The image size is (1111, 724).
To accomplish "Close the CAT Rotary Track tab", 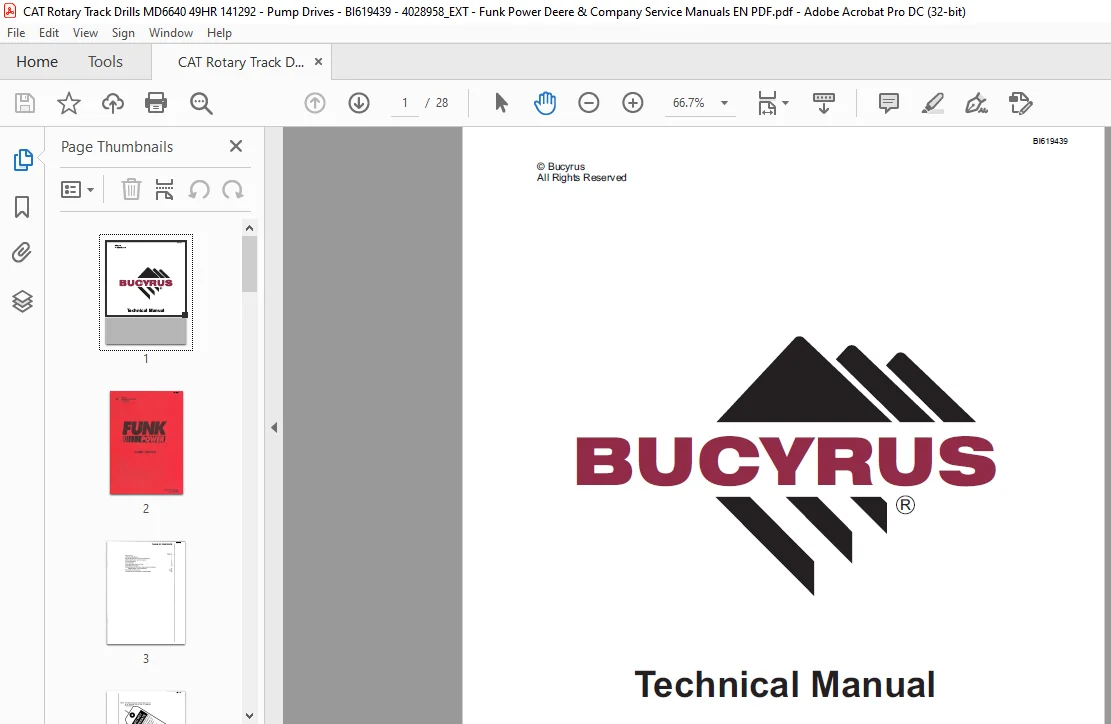I will [318, 62].
